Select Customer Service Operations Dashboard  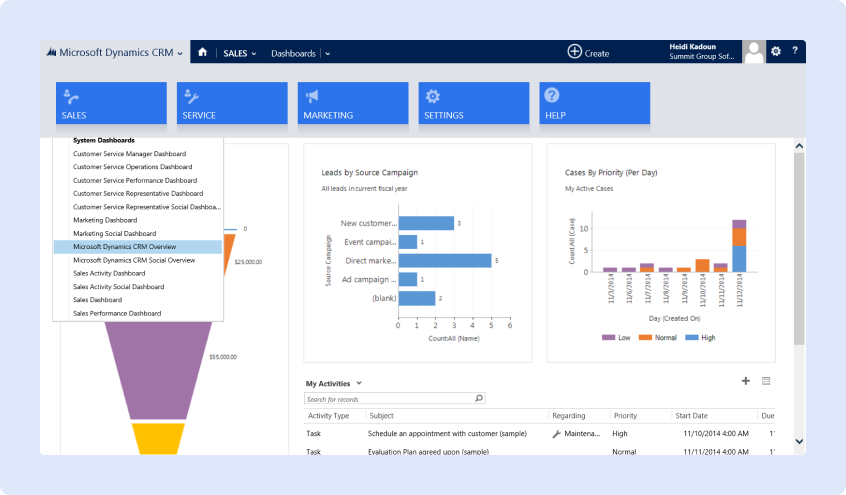133,167
